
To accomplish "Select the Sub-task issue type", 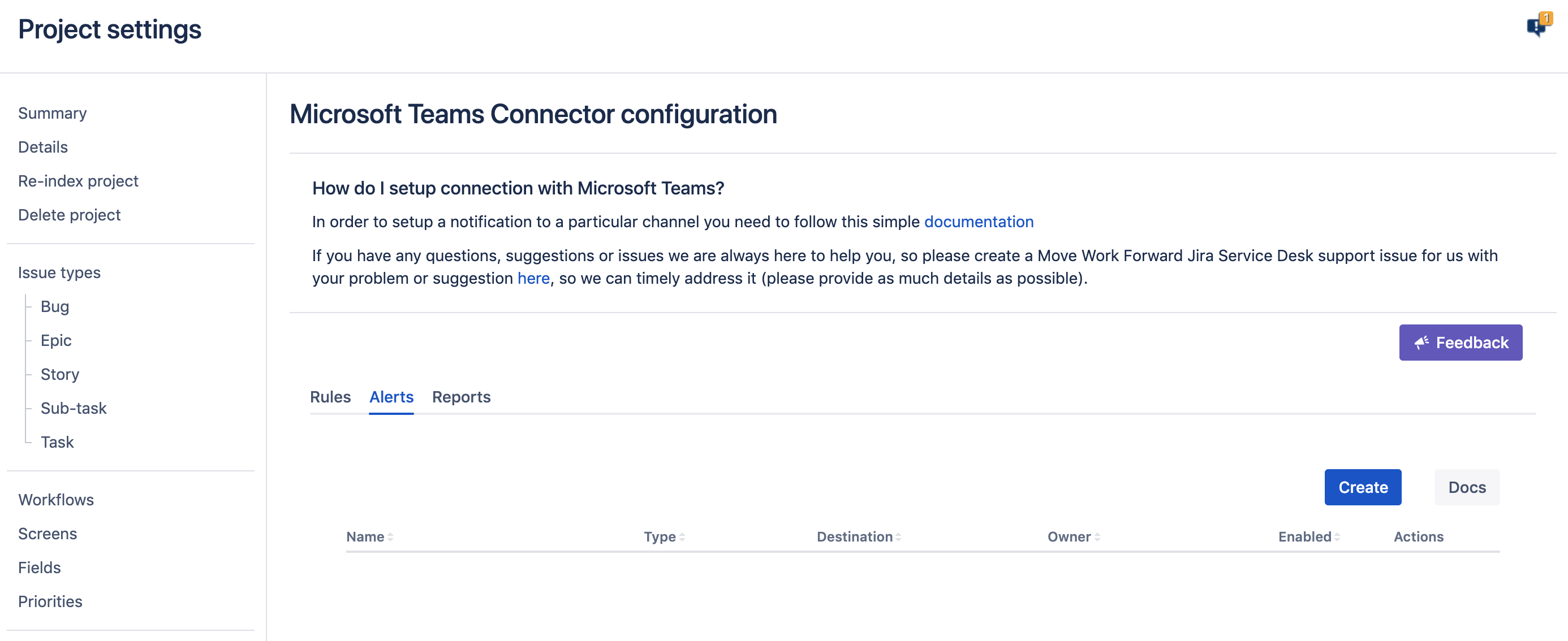I will (x=74, y=408).
